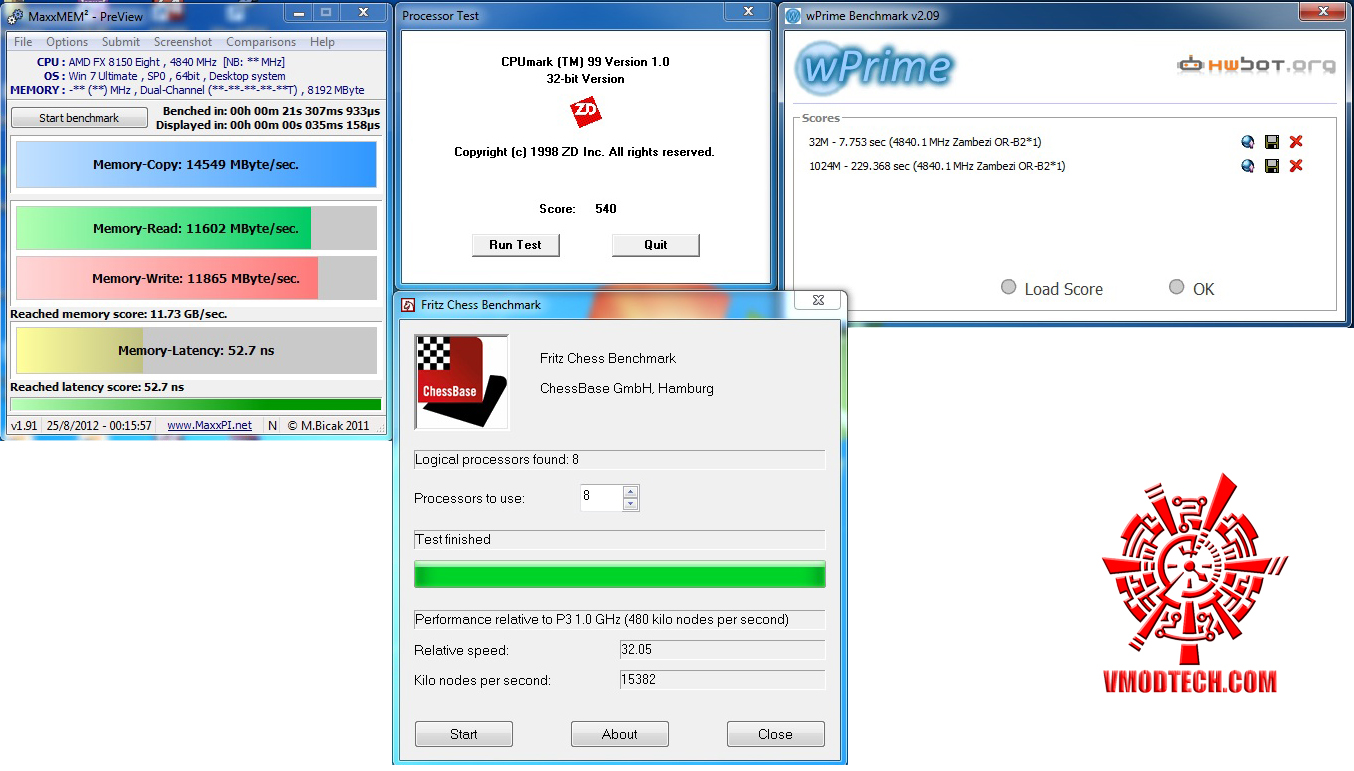Screen dimensions: 1354x771
Task: Delete the 1024M wPrime score with the red X
Action: [x=1296, y=166]
